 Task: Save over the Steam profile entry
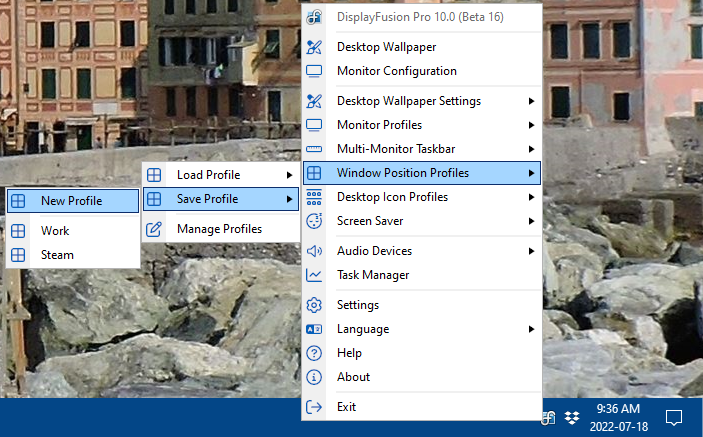[73, 255]
